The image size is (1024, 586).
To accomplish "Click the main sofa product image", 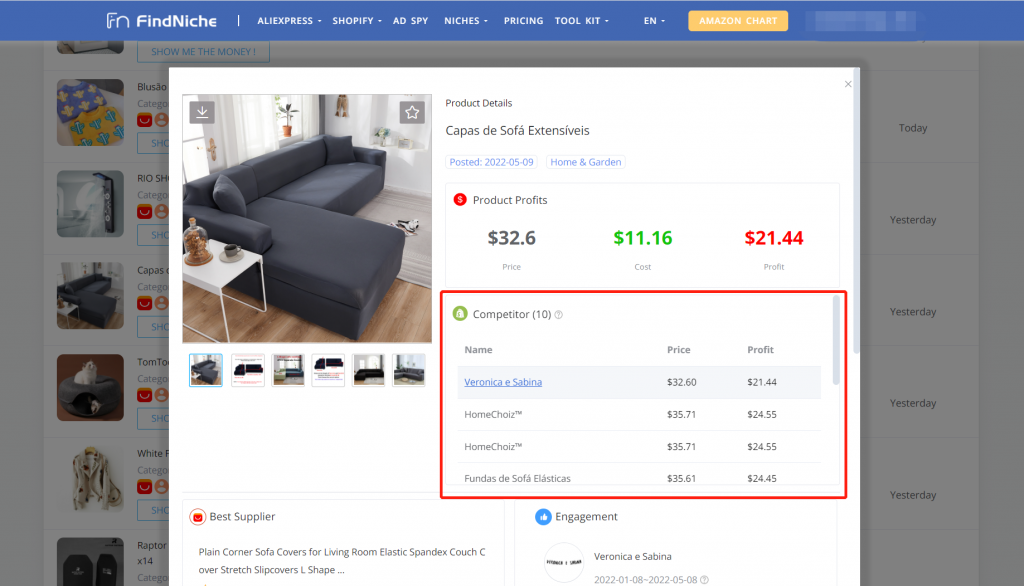I will [x=307, y=218].
